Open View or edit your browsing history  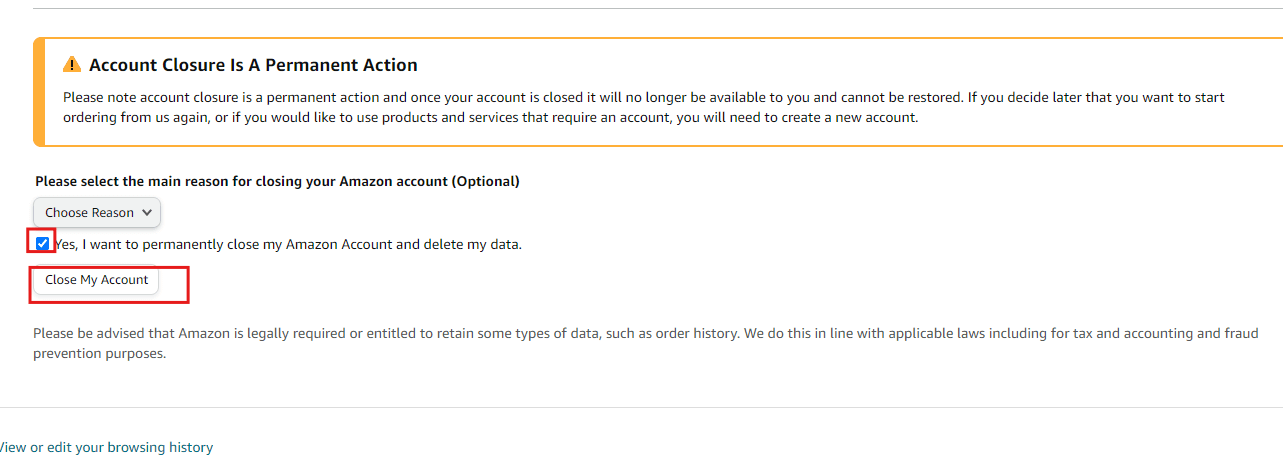point(105,447)
